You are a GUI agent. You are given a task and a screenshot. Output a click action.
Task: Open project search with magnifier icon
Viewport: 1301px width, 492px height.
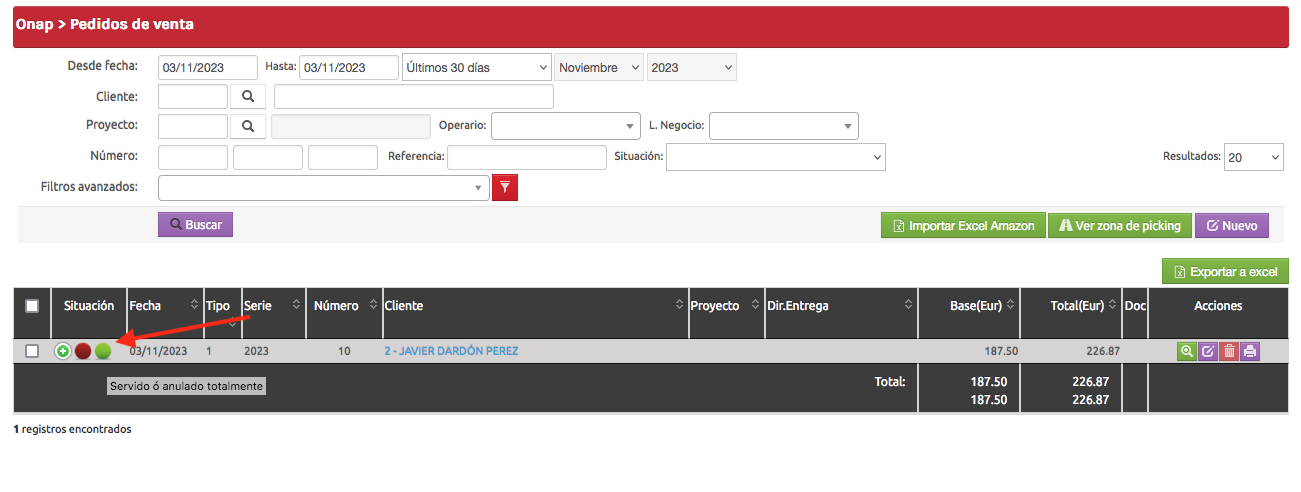(x=248, y=127)
